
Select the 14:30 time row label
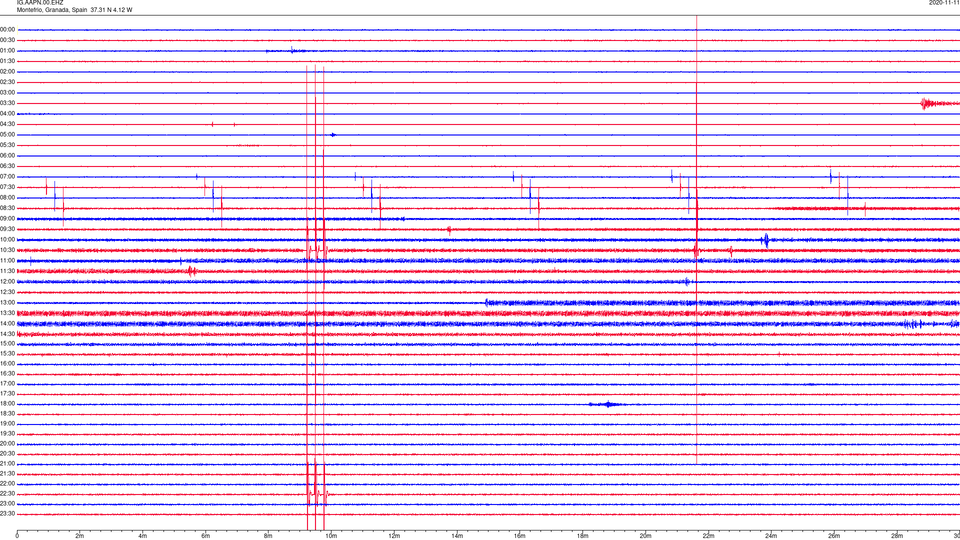coord(8,334)
